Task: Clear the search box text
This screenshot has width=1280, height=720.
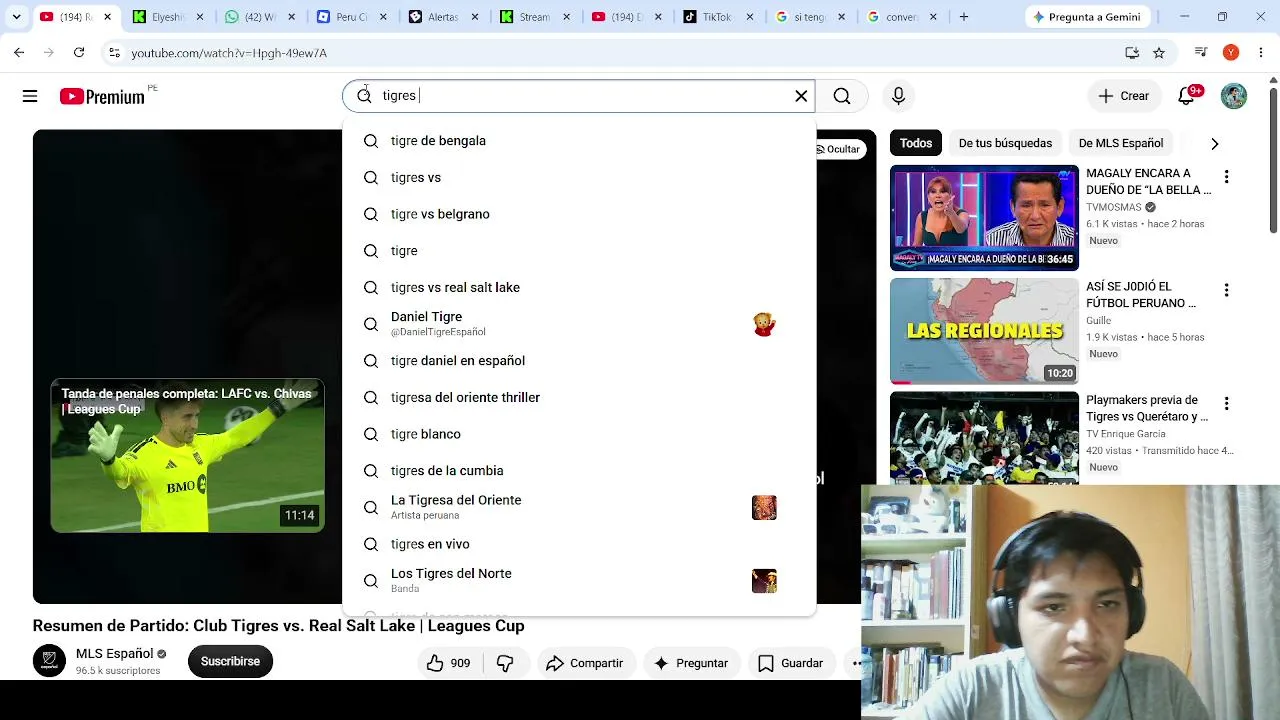Action: pos(801,96)
